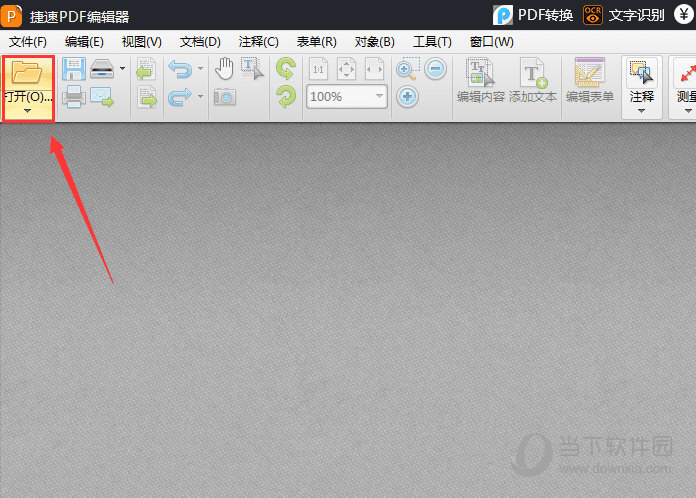This screenshot has height=498, width=696.
Task: Open the 表单(R) menu
Action: click(x=316, y=42)
